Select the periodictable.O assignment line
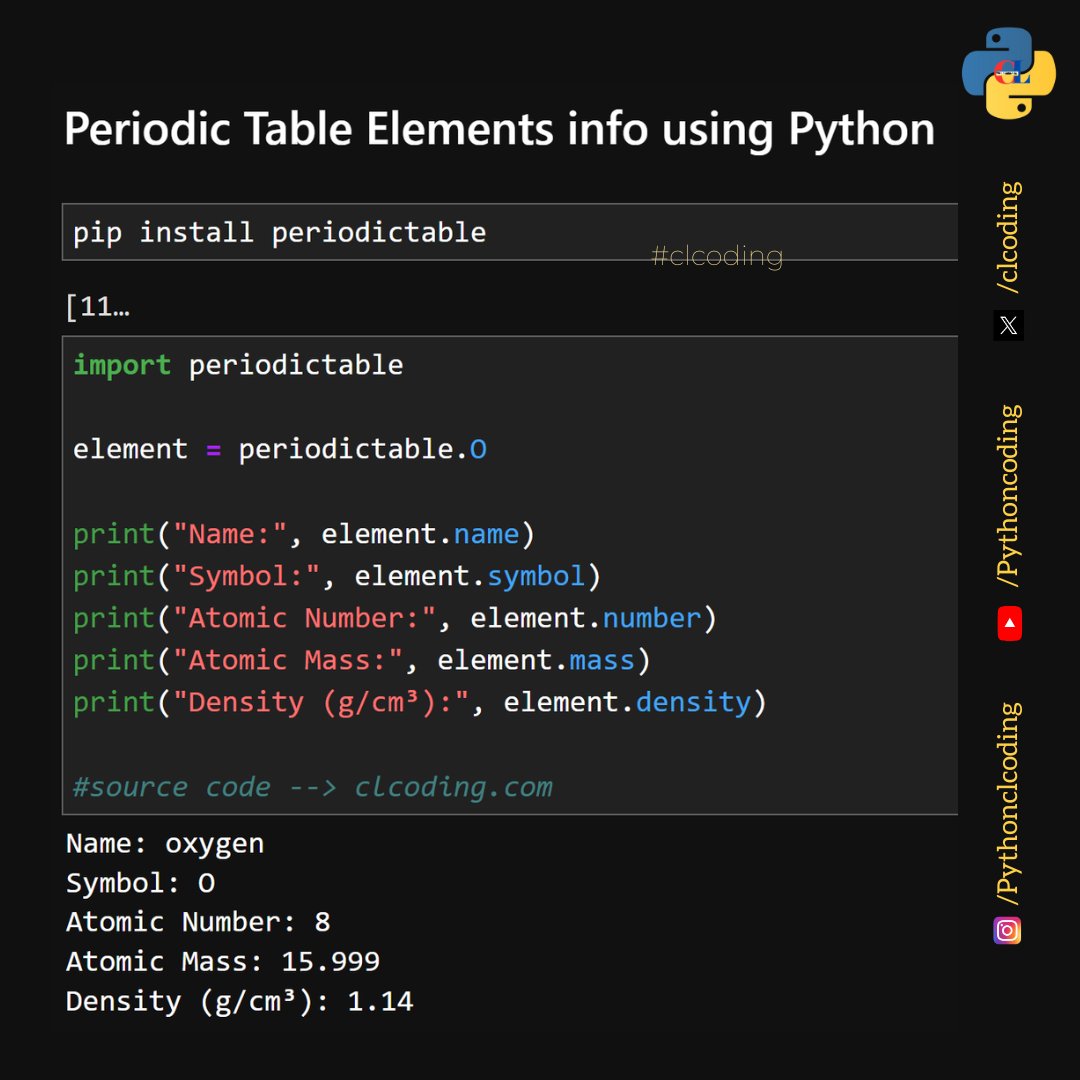The height and width of the screenshot is (1080, 1080). pos(280,449)
